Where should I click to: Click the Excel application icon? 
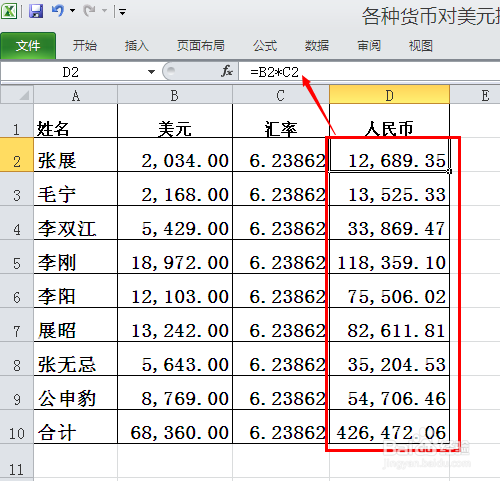(x=9, y=12)
